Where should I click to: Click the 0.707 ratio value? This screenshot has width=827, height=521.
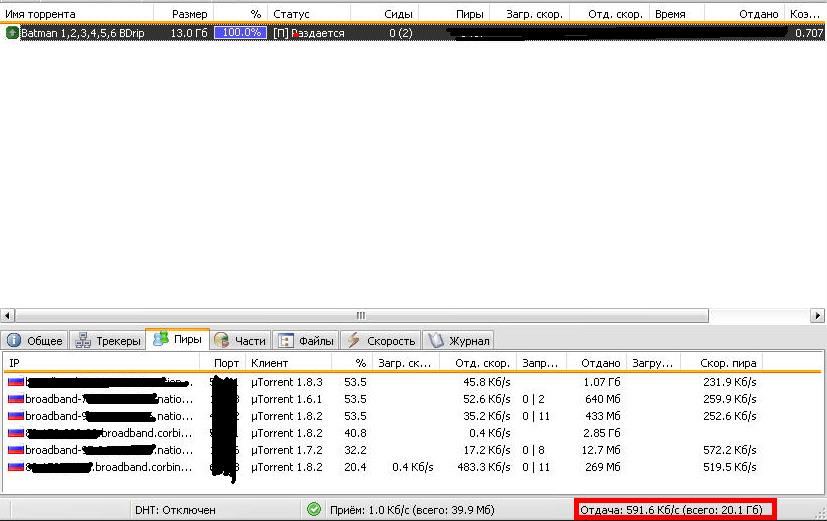809,33
